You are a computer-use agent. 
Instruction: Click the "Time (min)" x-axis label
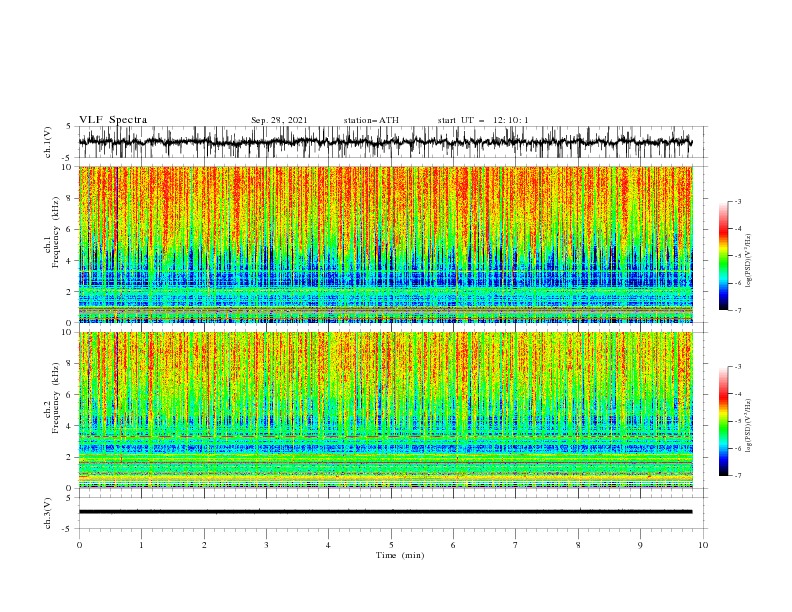[x=400, y=555]
